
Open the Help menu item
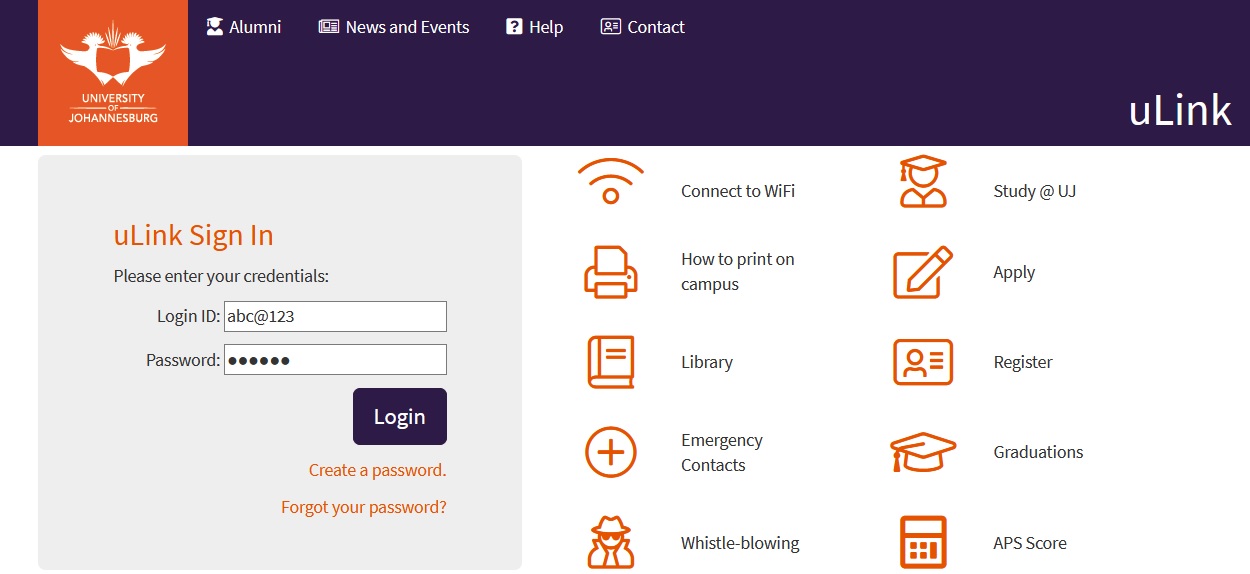[x=535, y=27]
